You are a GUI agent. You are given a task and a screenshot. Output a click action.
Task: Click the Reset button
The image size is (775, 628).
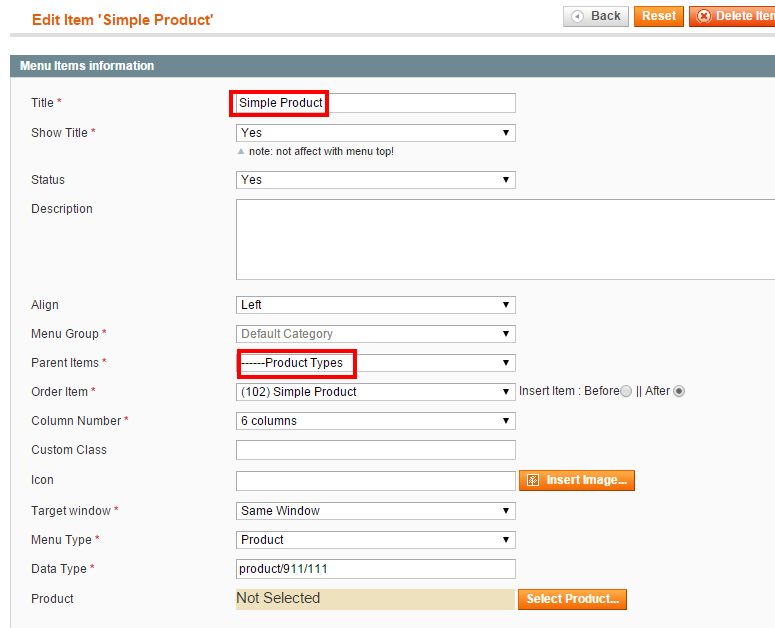point(658,16)
